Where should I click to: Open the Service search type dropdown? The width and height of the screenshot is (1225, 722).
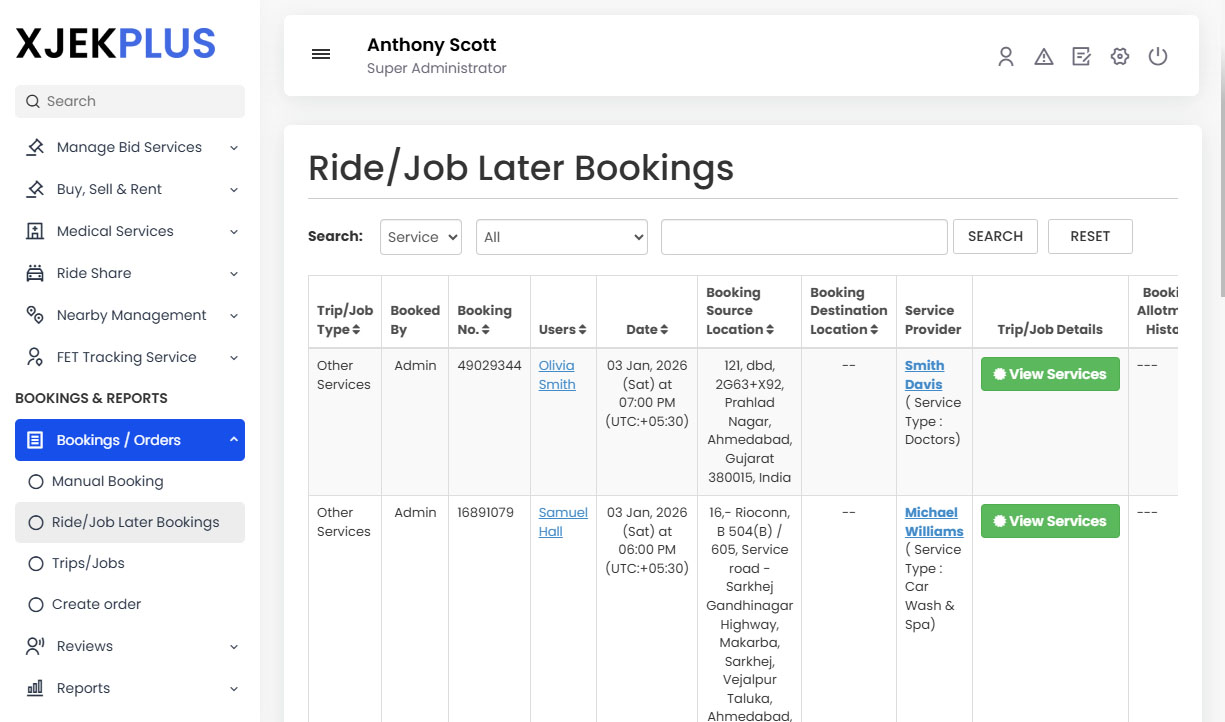tap(420, 237)
